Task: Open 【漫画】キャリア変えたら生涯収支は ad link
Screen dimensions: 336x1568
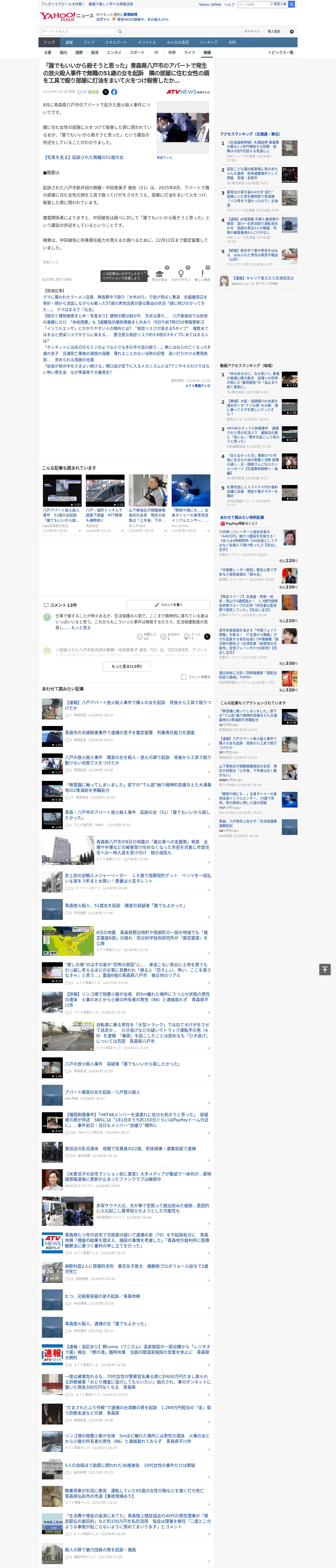Action: (263, 278)
